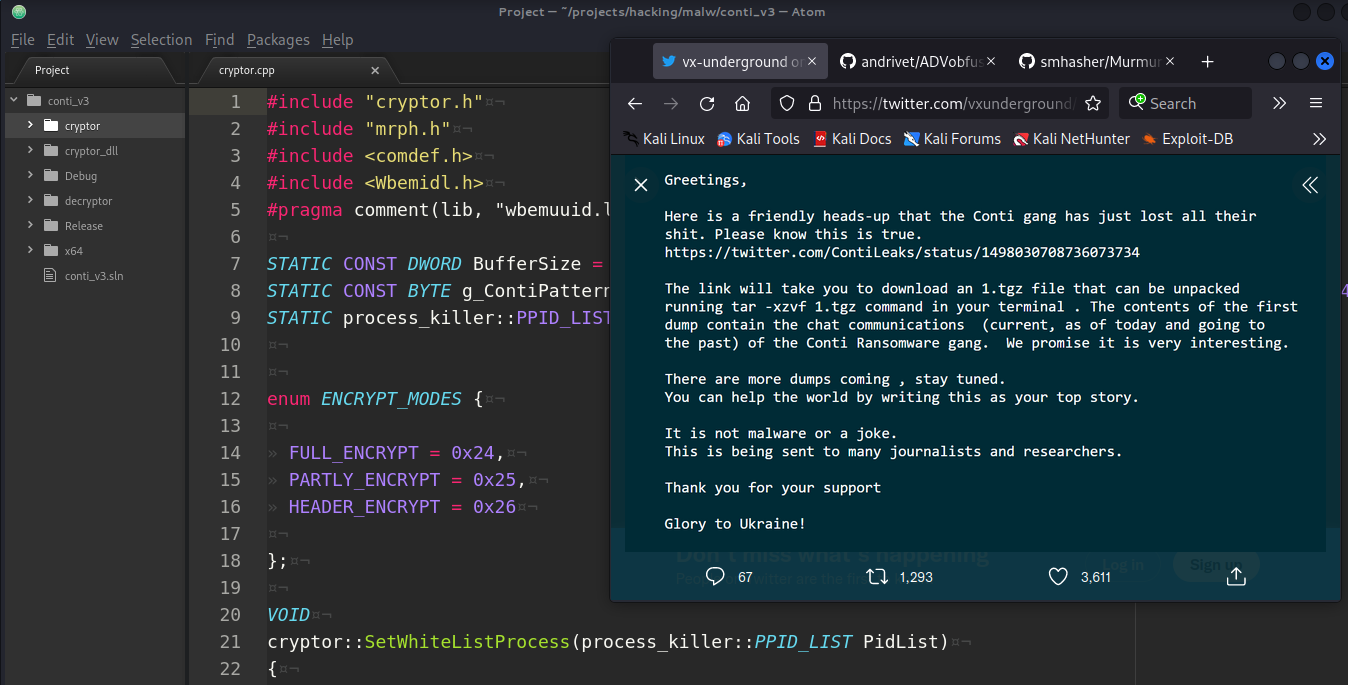The image size is (1348, 685).
Task: Expand the decryptor folder chevron
Action: (31, 201)
